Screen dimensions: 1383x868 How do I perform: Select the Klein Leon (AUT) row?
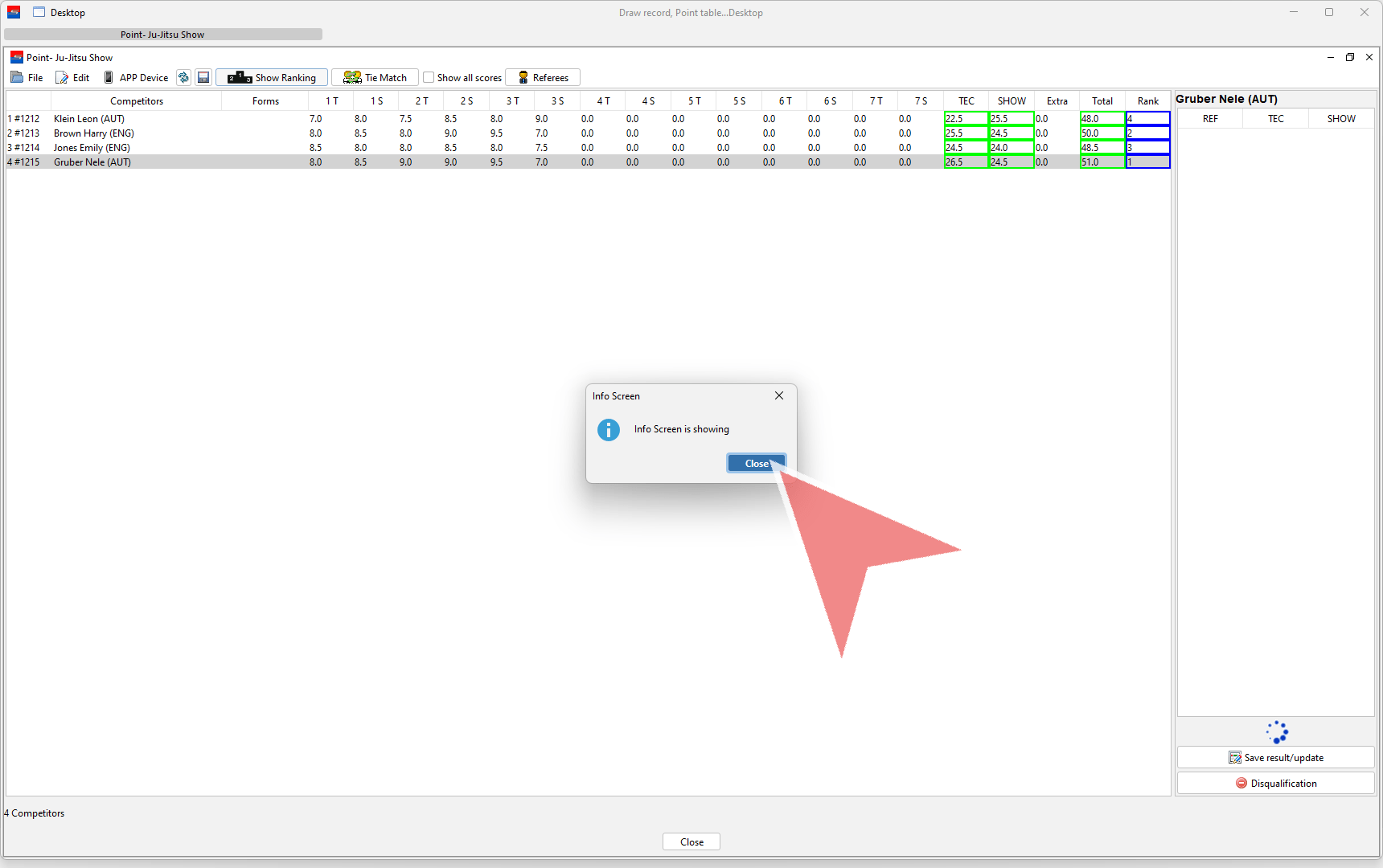pyautogui.click(x=89, y=119)
